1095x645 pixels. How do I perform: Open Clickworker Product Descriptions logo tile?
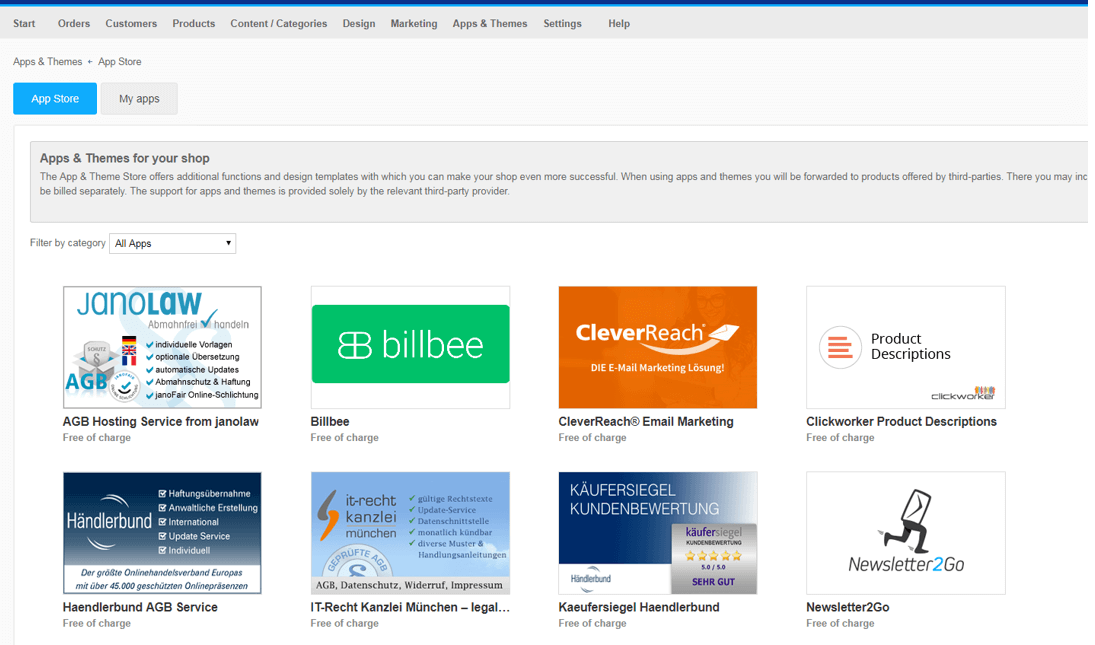(x=905, y=347)
